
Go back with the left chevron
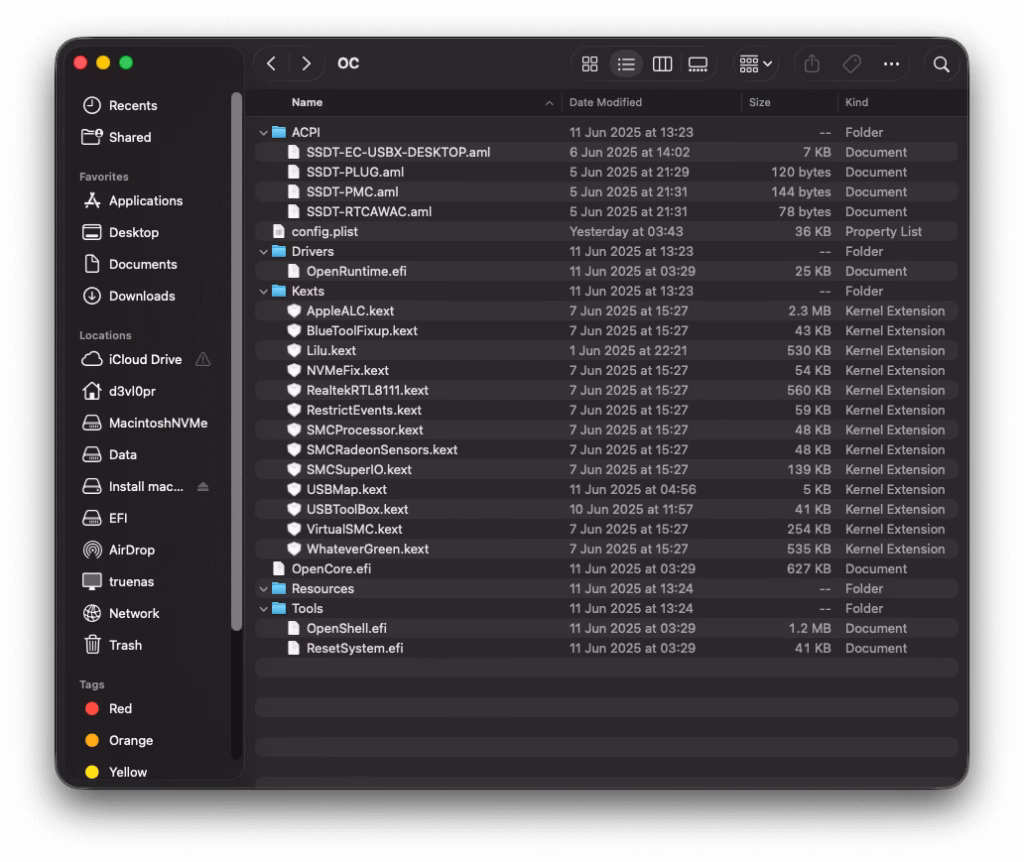271,63
